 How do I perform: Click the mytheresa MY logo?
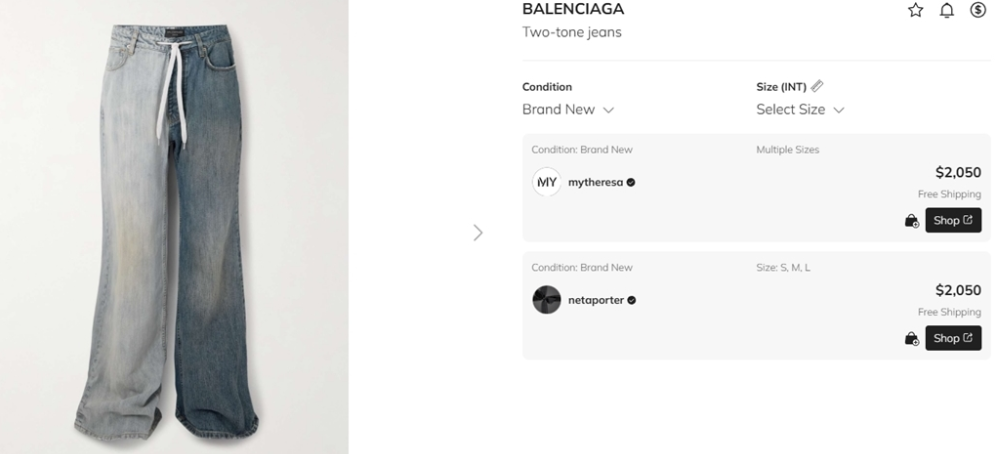point(547,182)
